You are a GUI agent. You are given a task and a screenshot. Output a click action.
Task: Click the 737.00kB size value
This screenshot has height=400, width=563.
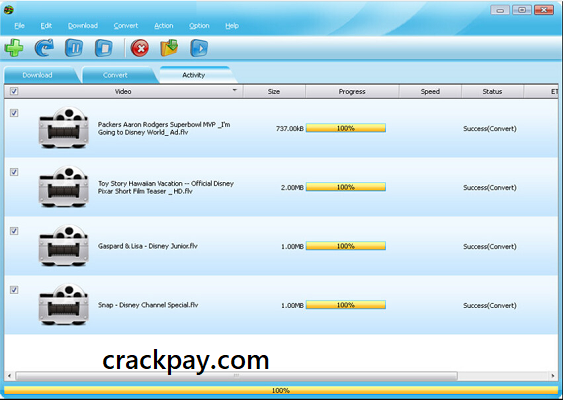(290, 128)
